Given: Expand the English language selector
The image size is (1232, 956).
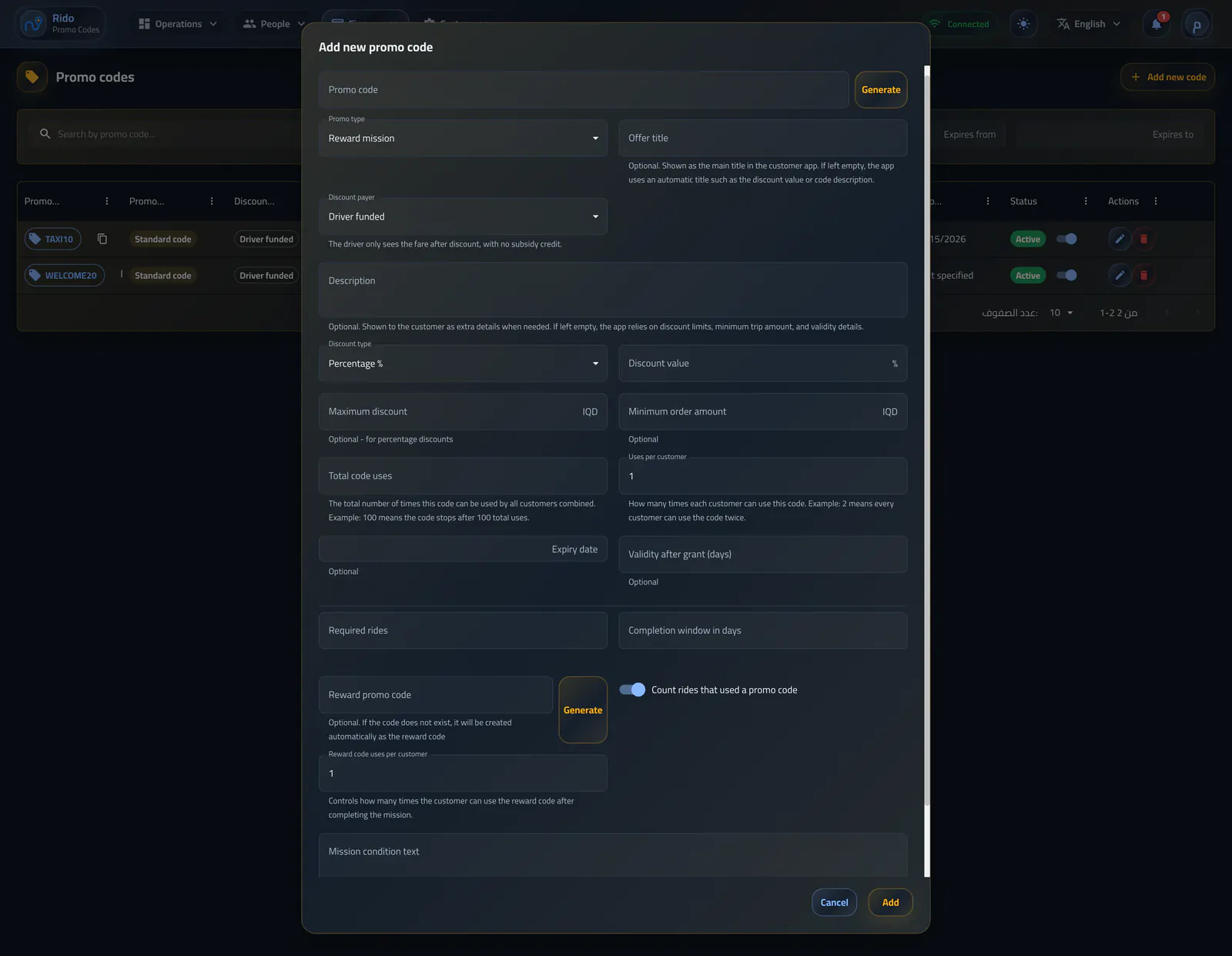Looking at the screenshot, I should tap(1089, 24).
